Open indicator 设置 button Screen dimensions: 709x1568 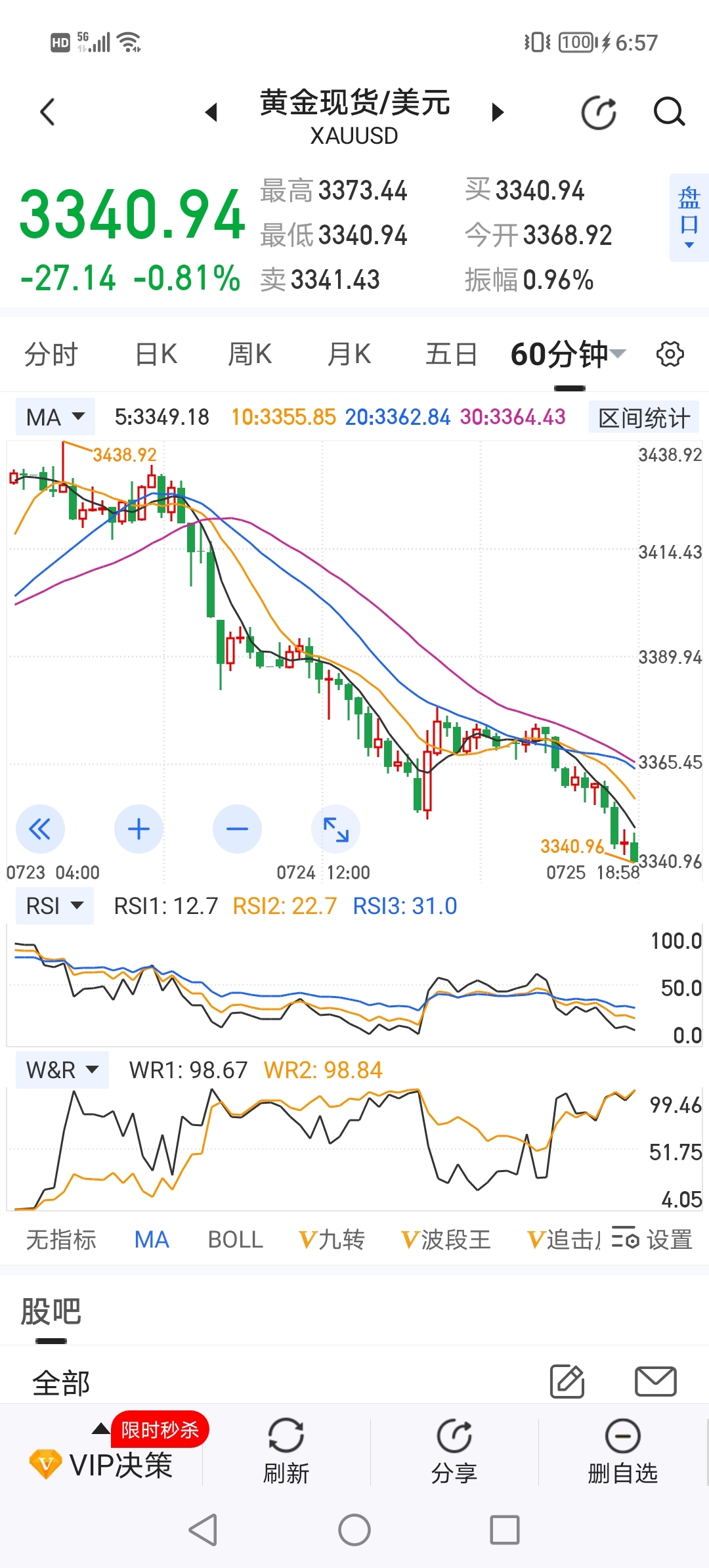(652, 1240)
